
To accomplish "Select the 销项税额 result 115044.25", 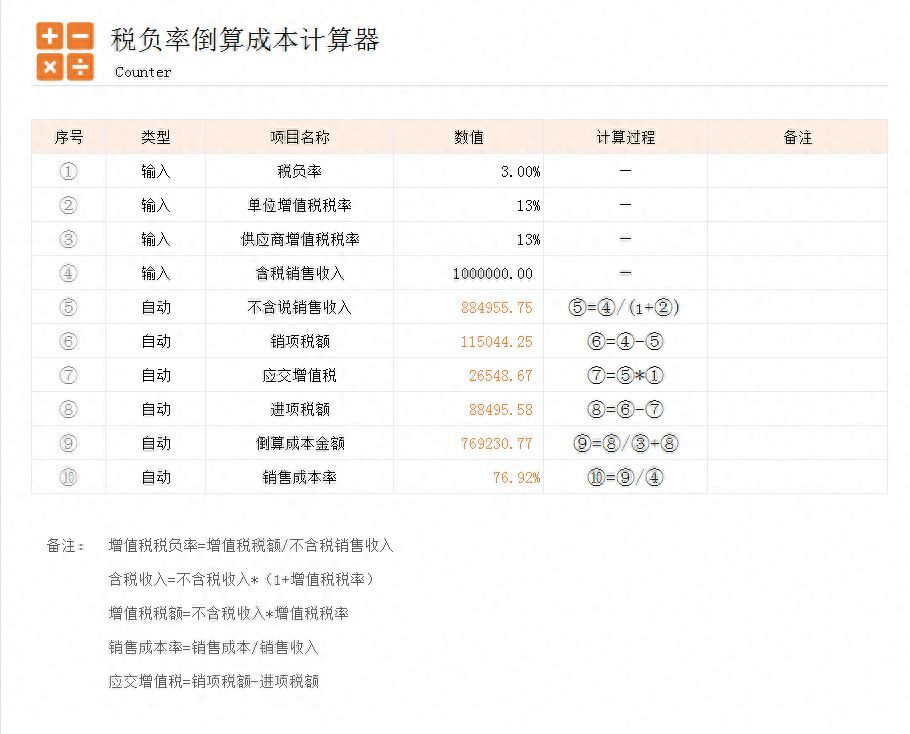I will [496, 342].
